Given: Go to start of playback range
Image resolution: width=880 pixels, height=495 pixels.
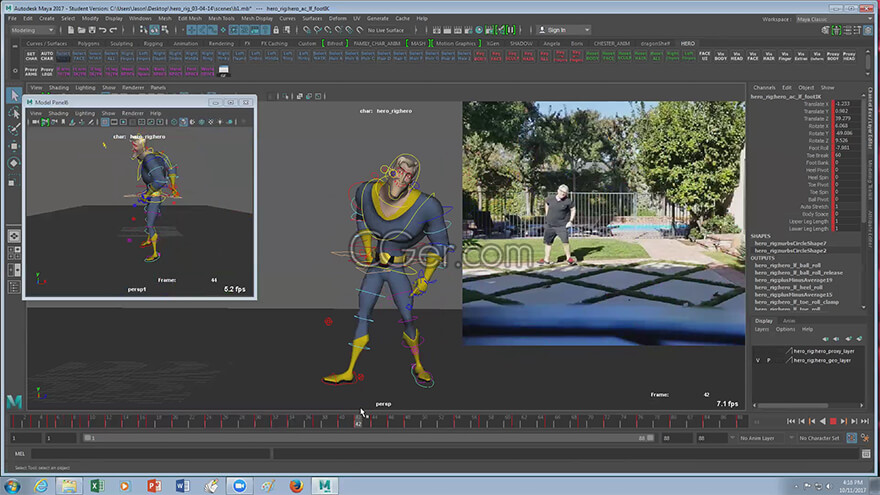Looking at the screenshot, I should [x=791, y=421].
